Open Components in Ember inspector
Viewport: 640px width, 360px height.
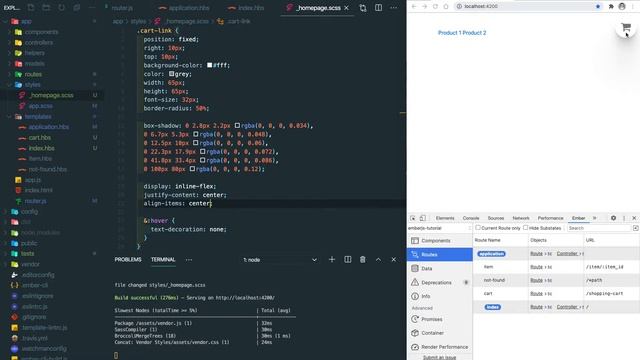[440, 241]
